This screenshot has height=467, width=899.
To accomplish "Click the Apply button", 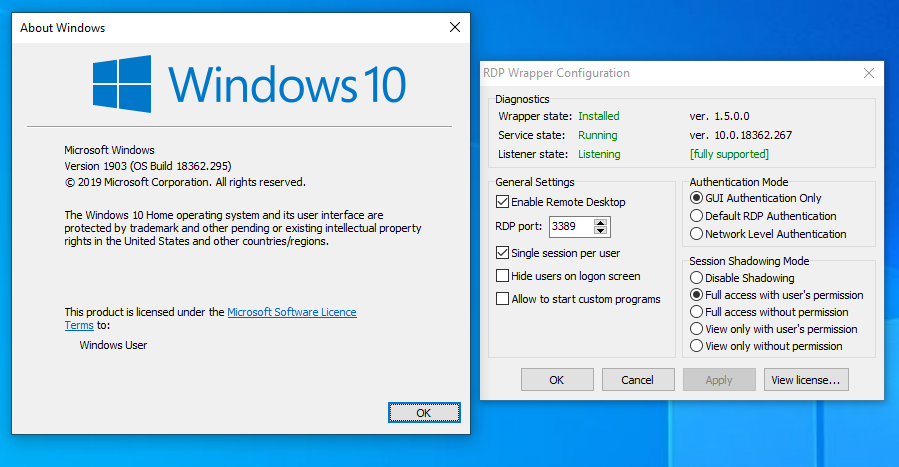I will [x=719, y=380].
